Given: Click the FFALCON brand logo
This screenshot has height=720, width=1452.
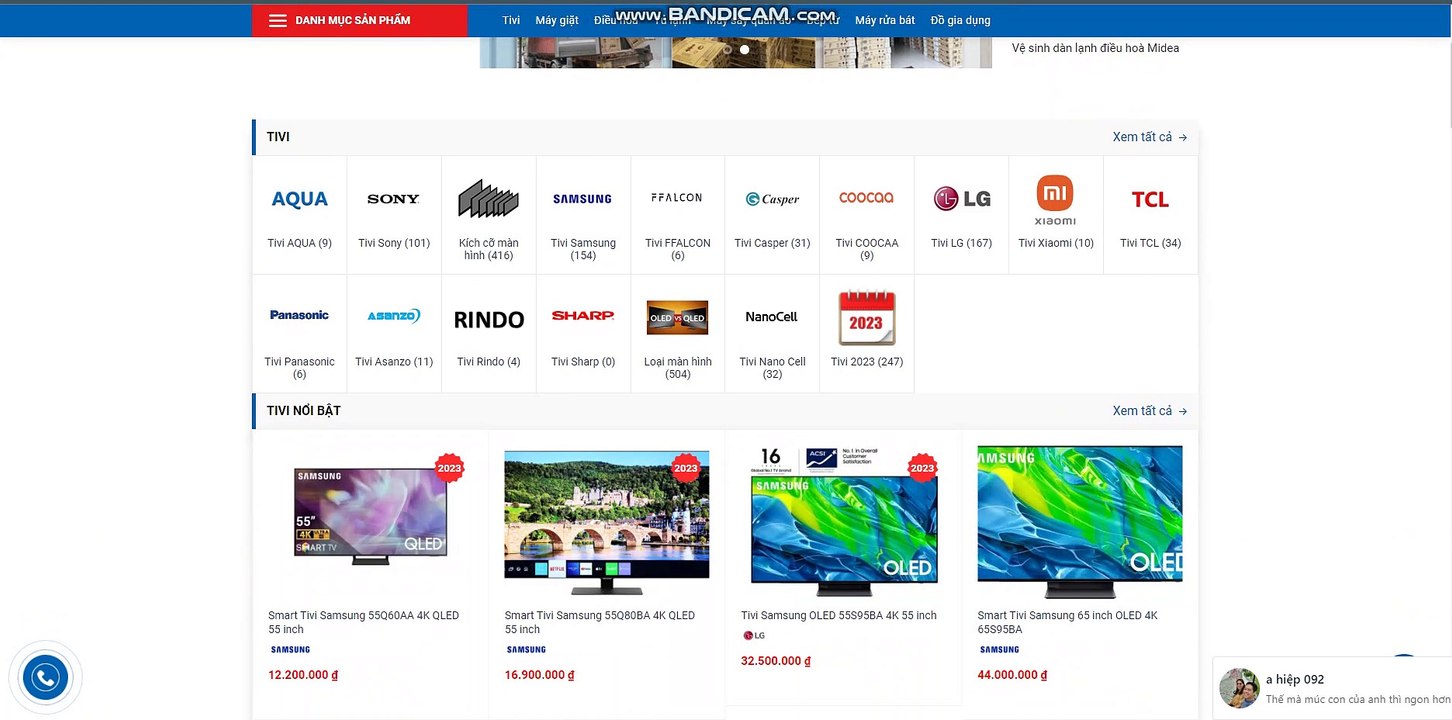Looking at the screenshot, I should point(677,198).
